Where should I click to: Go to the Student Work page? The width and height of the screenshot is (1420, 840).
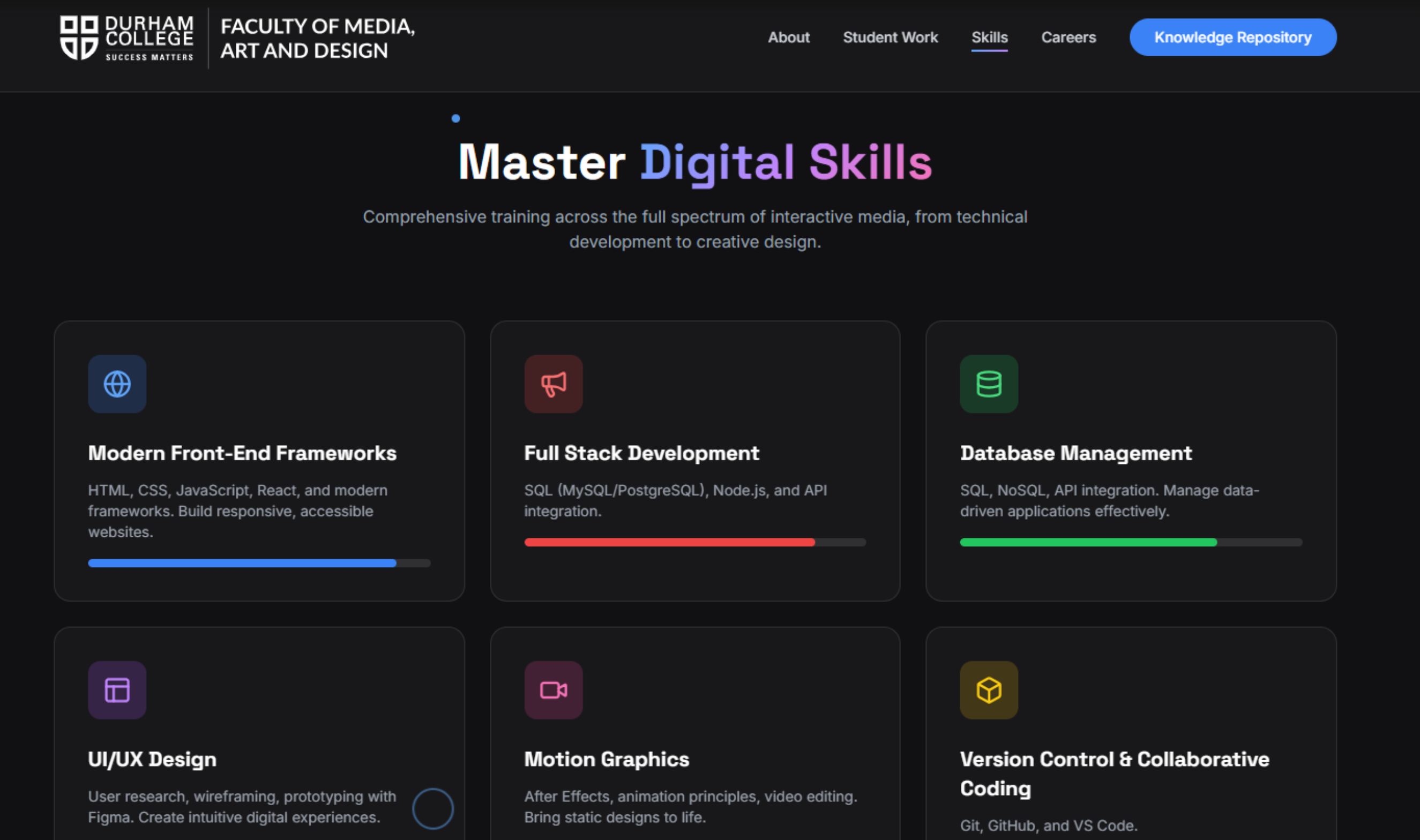tap(890, 37)
